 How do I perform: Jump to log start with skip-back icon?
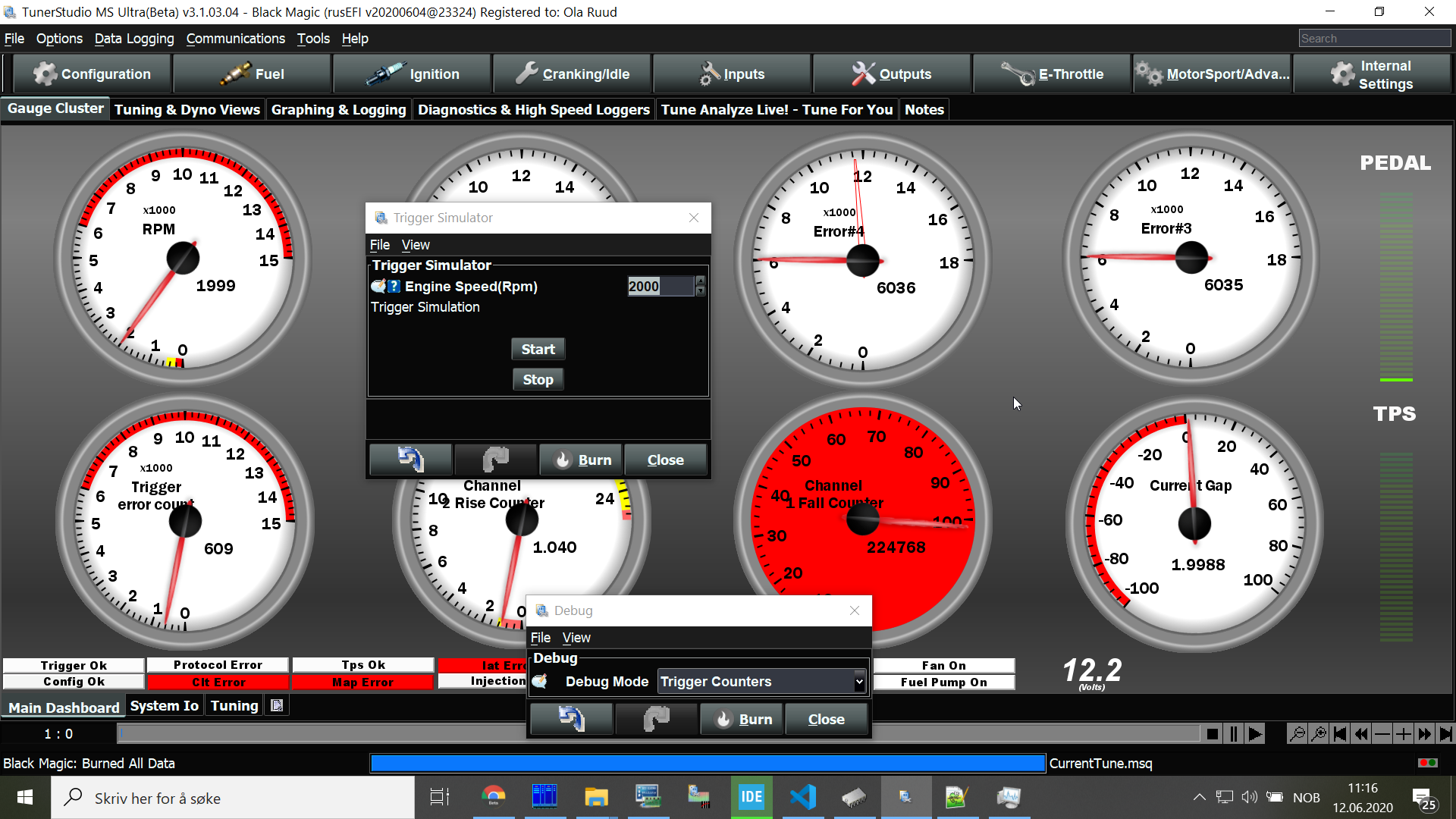1340,734
